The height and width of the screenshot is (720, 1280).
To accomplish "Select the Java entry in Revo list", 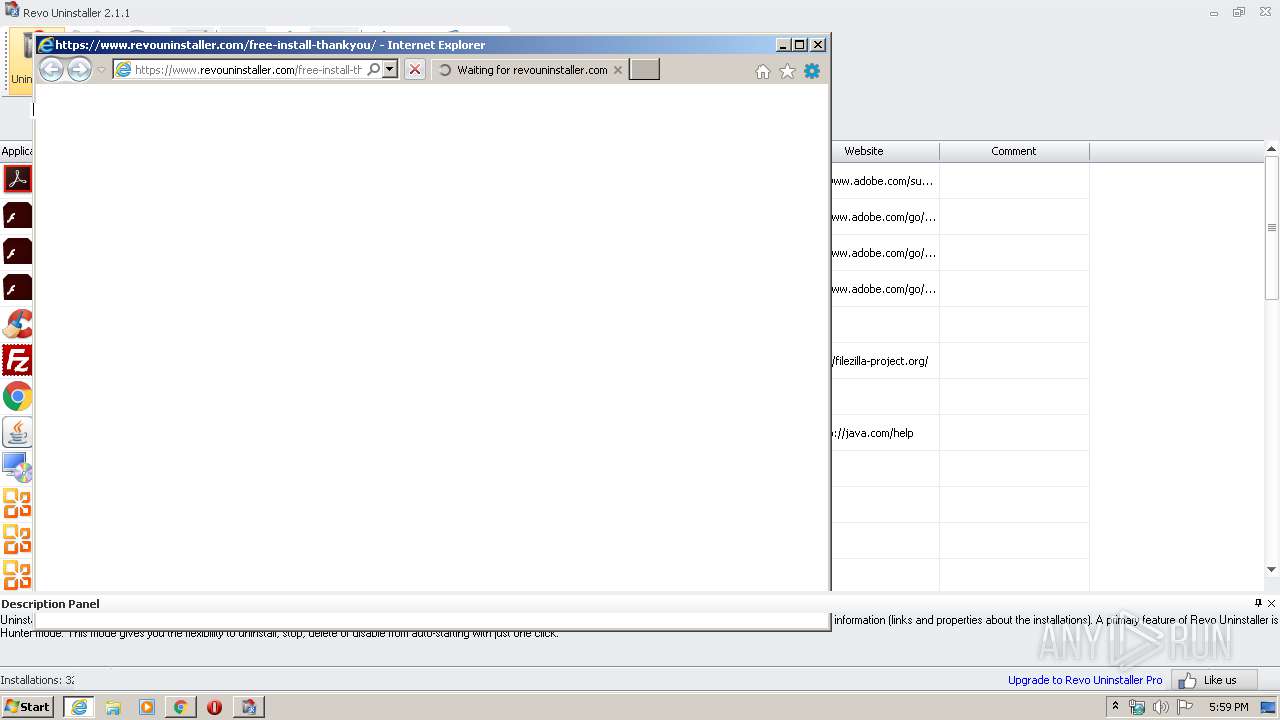I will pyautogui.click(x=17, y=432).
